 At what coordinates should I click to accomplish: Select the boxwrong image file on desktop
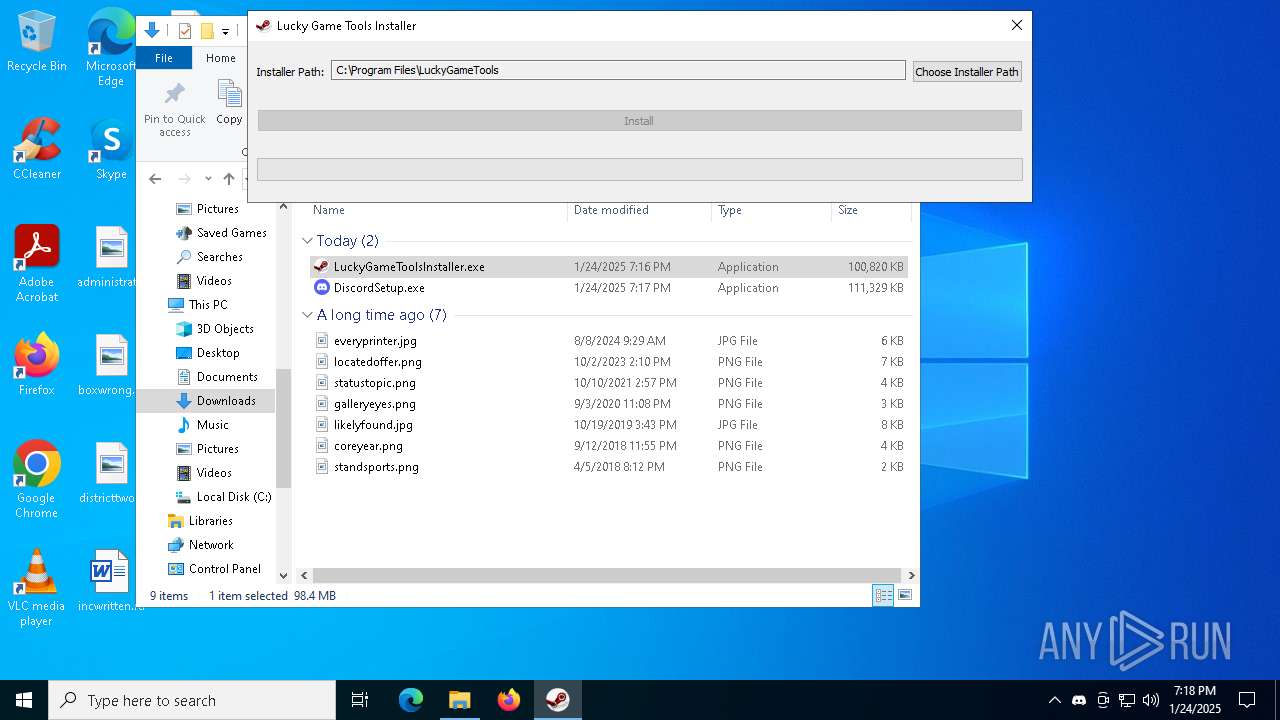[x=111, y=365]
